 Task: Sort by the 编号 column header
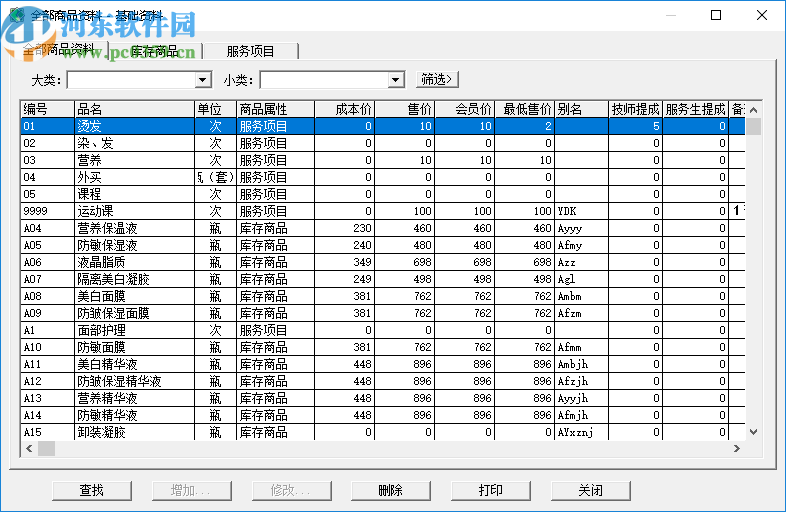point(47,109)
